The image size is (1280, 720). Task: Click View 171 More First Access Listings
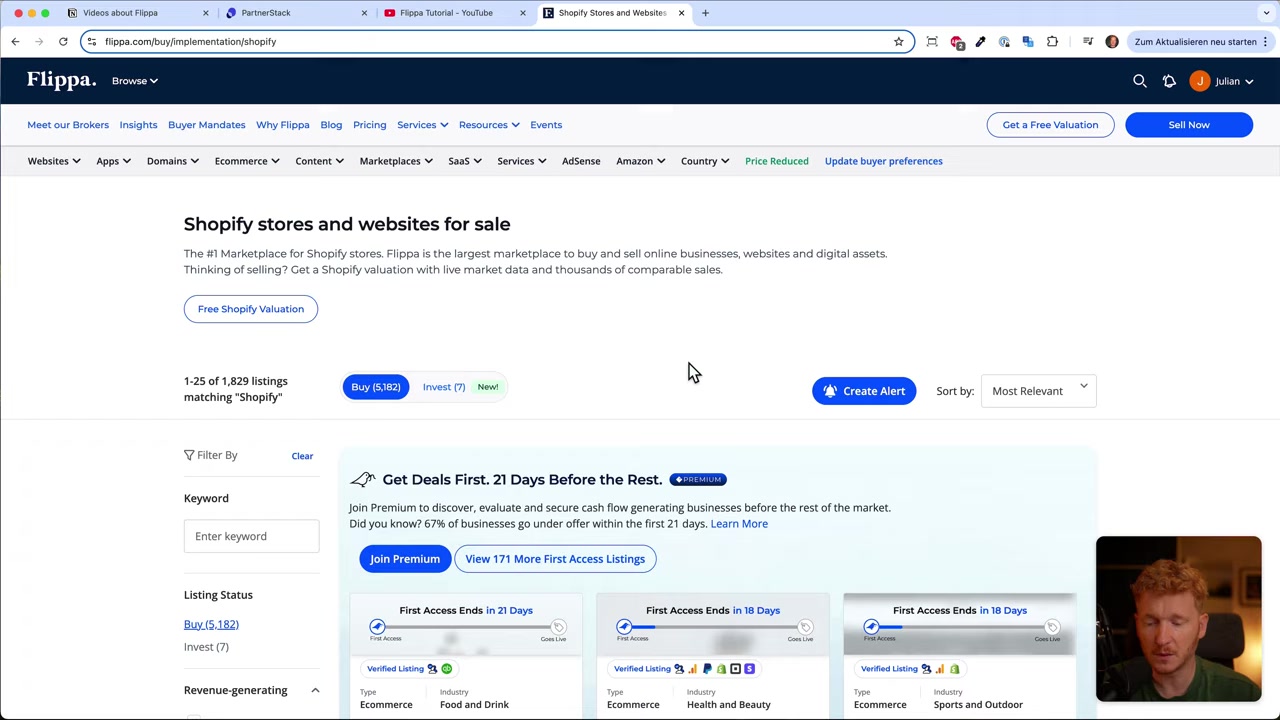coord(555,559)
